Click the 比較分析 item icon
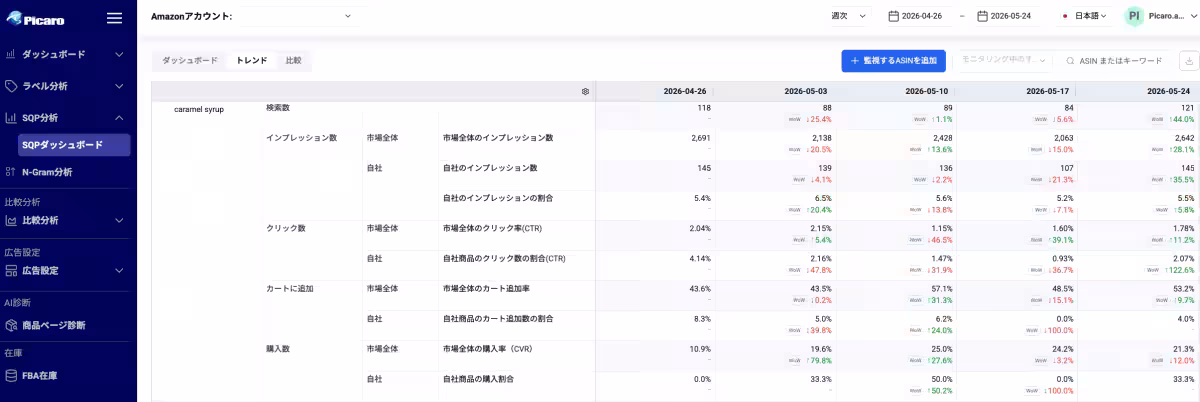The width and height of the screenshot is (1200, 402). (x=11, y=220)
